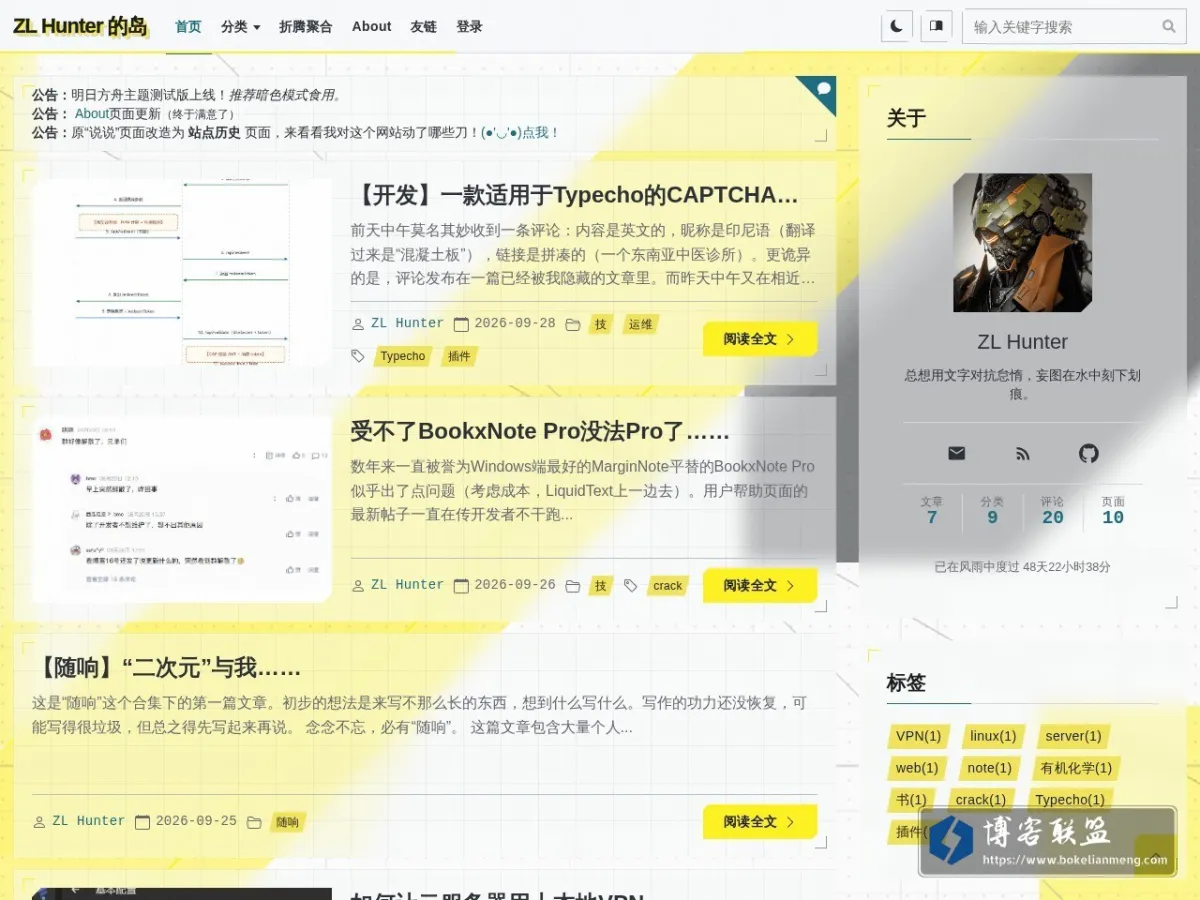The image size is (1200, 900).
Task: Follow the About link in announcements
Action: click(92, 114)
